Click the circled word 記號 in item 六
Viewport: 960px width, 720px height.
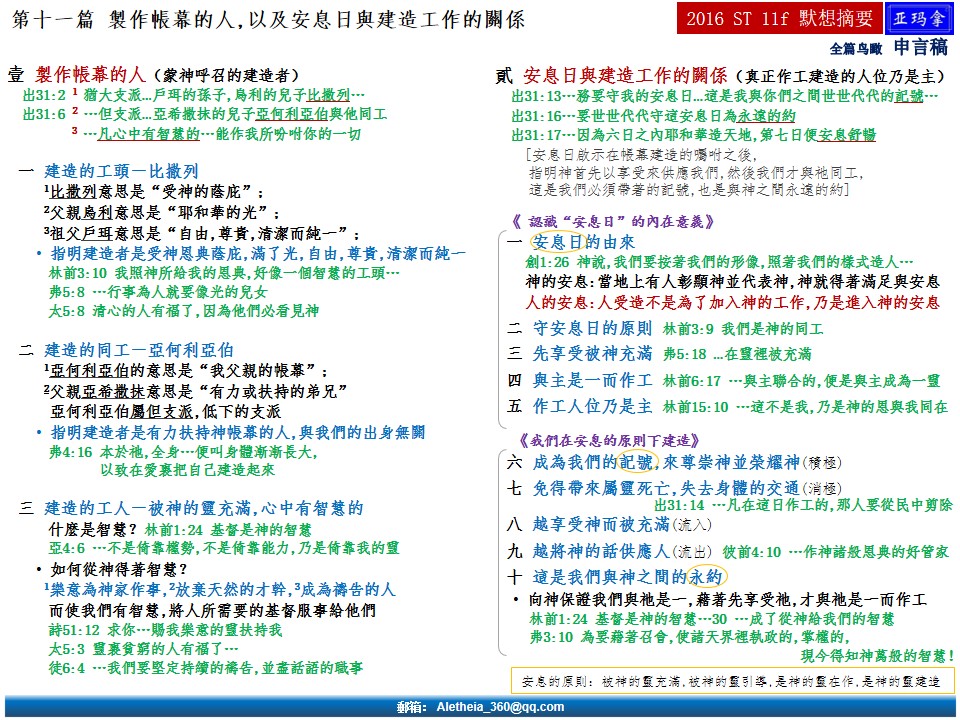(636, 461)
